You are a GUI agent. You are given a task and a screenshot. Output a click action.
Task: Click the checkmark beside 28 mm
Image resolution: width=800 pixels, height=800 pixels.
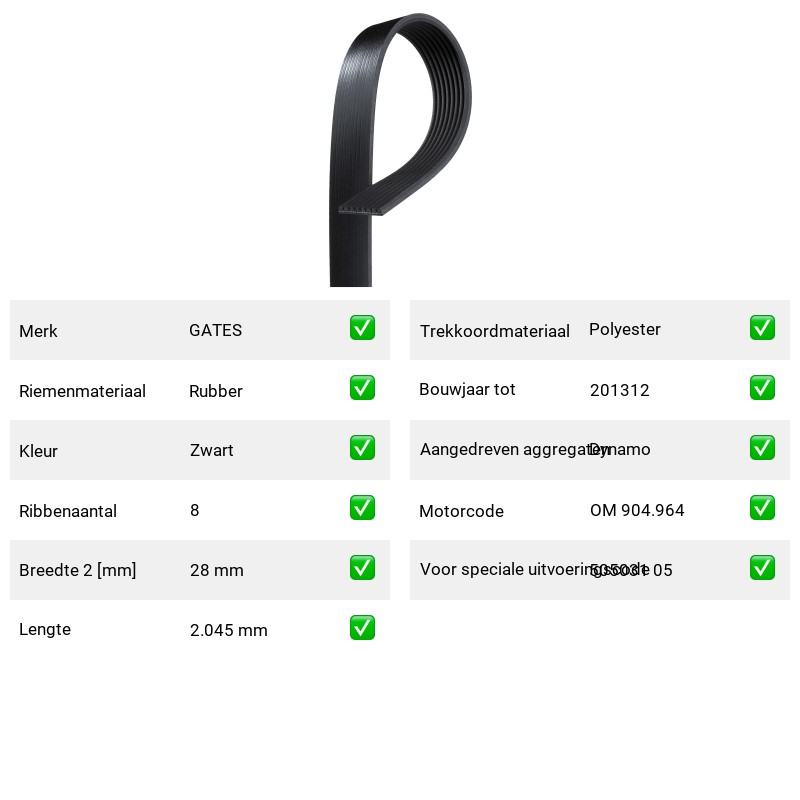click(x=362, y=568)
